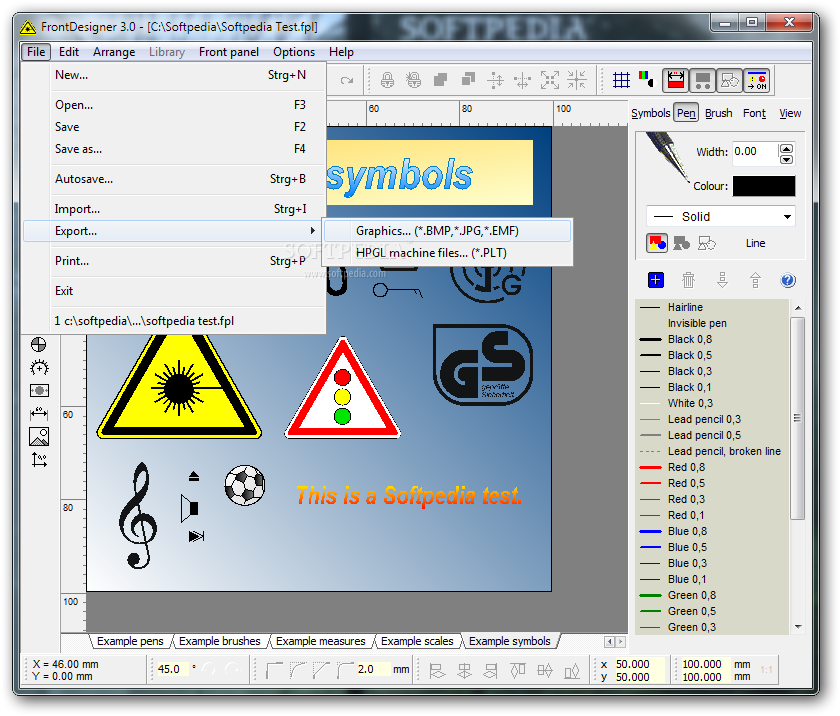The height and width of the screenshot is (716, 840).
Task: Select the crosshair circle tool
Action: [39, 344]
